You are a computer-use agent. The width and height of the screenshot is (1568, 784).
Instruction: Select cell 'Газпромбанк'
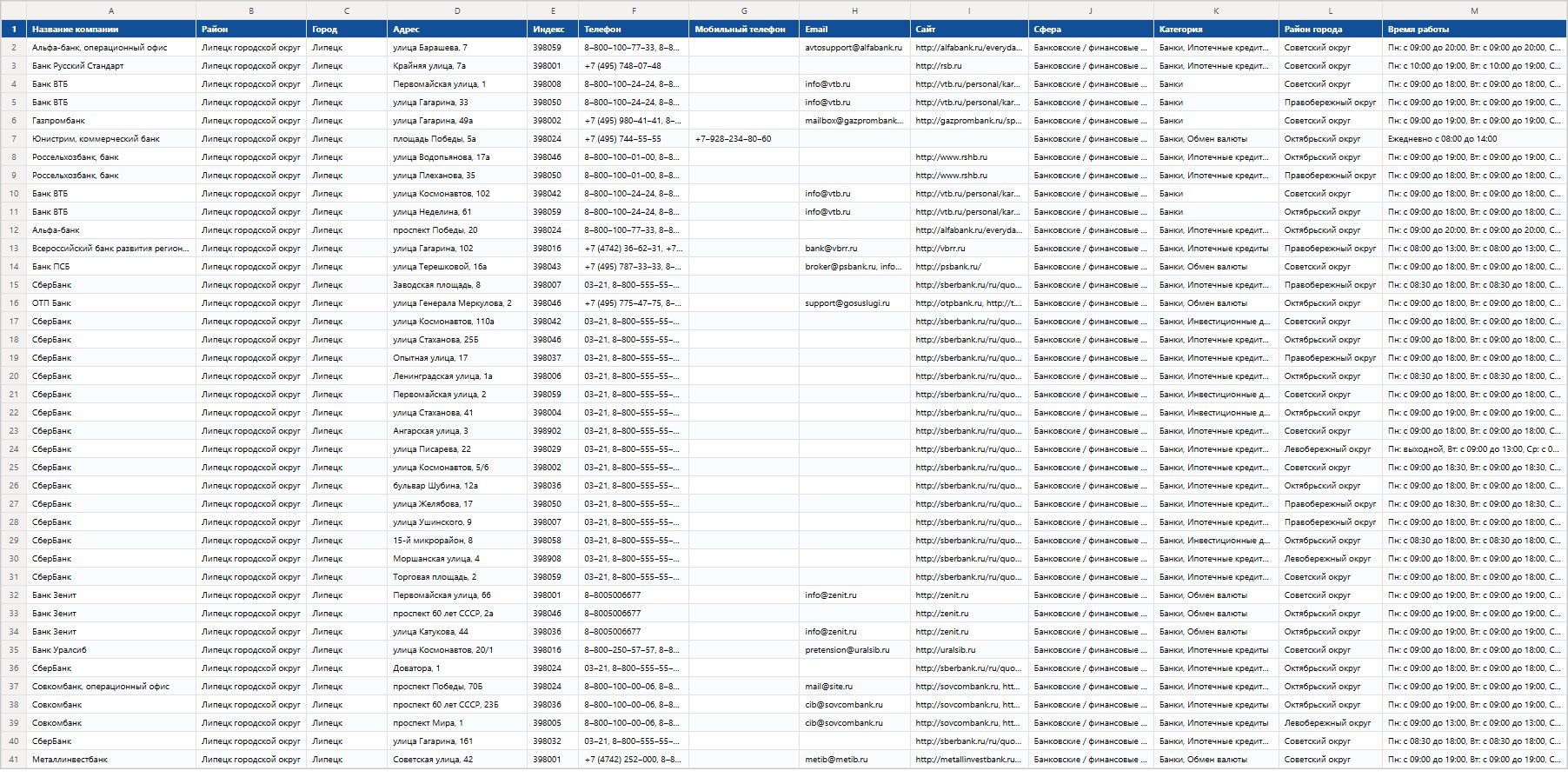(x=111, y=121)
